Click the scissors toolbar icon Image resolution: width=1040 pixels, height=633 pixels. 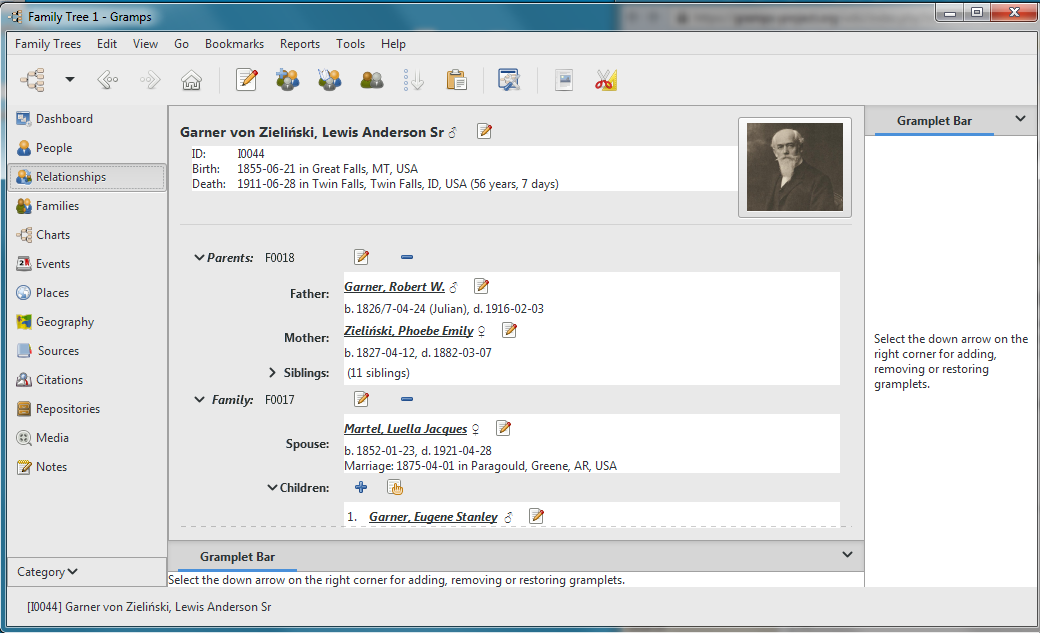[606, 80]
